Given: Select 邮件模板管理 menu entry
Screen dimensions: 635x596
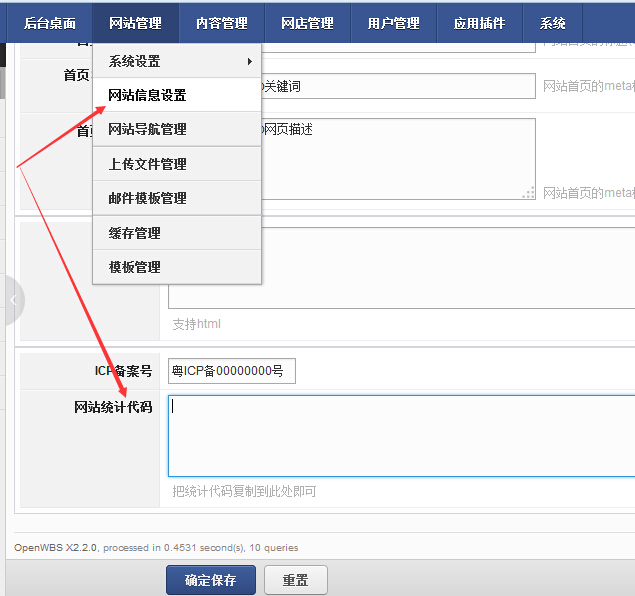Looking at the screenshot, I should tap(177, 198).
